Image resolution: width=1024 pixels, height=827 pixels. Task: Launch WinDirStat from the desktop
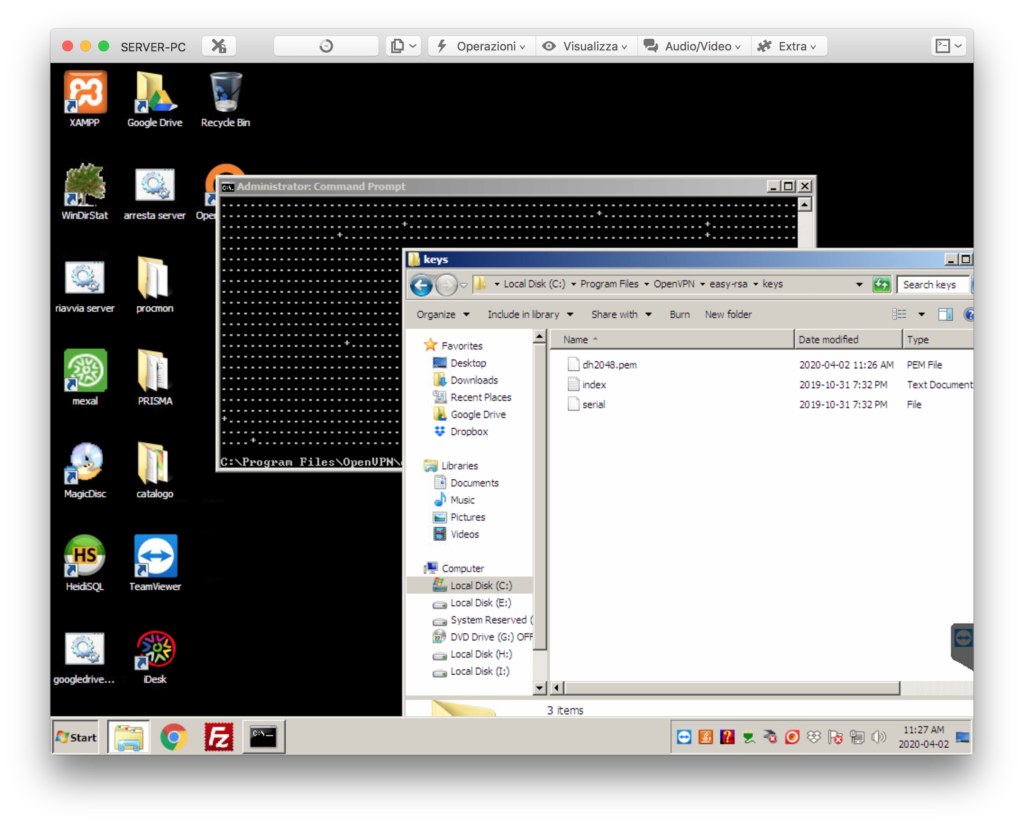[84, 192]
